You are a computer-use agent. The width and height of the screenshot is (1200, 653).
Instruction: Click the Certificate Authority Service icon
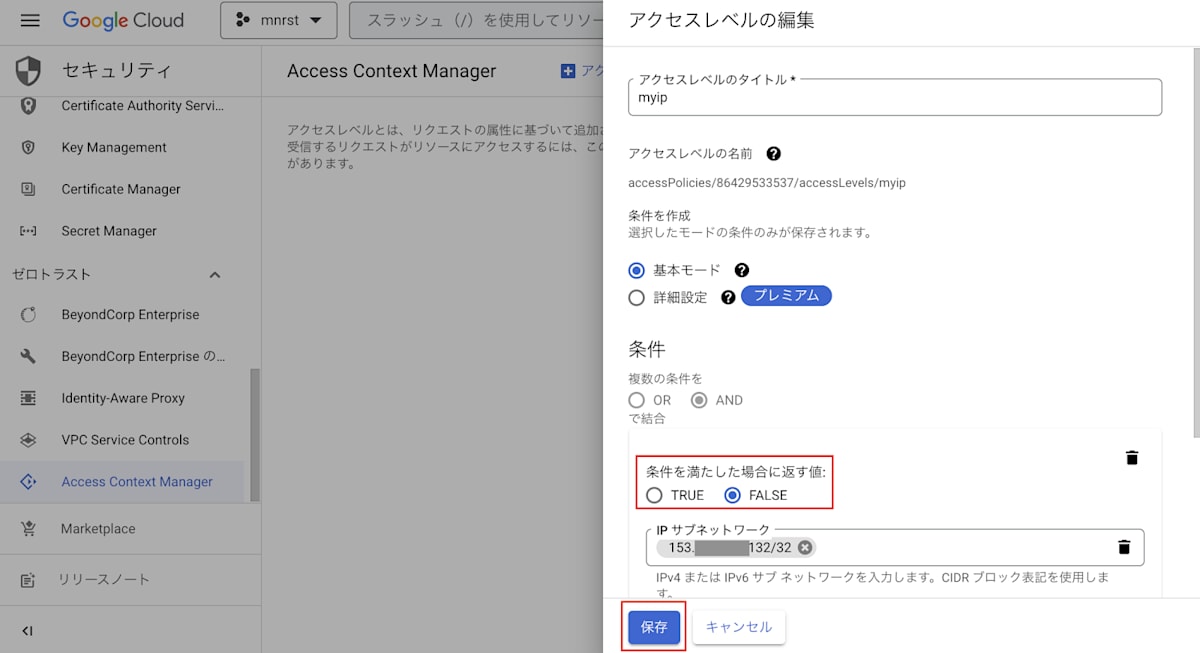[28, 106]
